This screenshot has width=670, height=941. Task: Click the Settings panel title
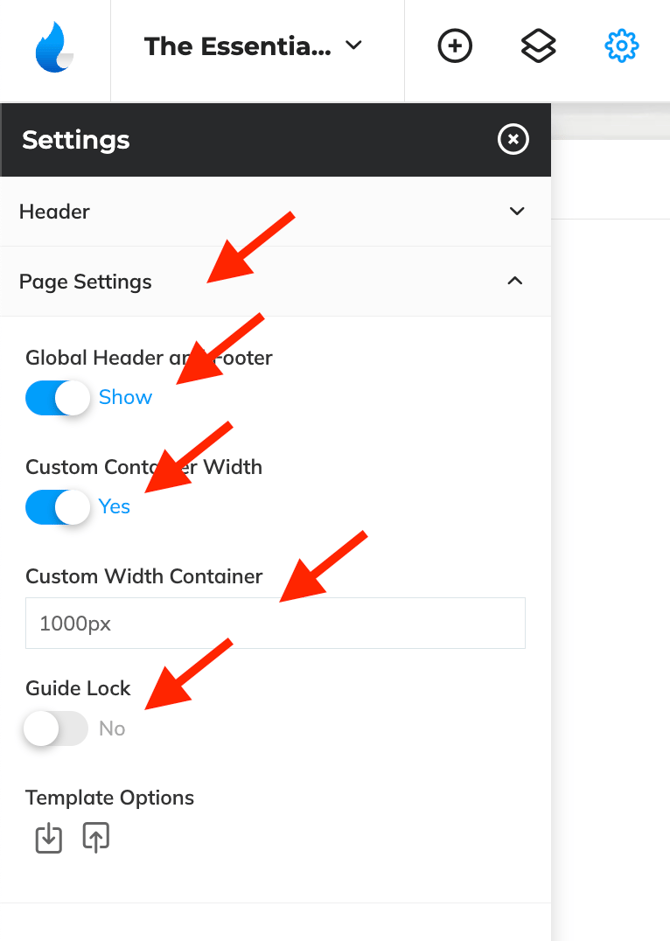click(76, 139)
